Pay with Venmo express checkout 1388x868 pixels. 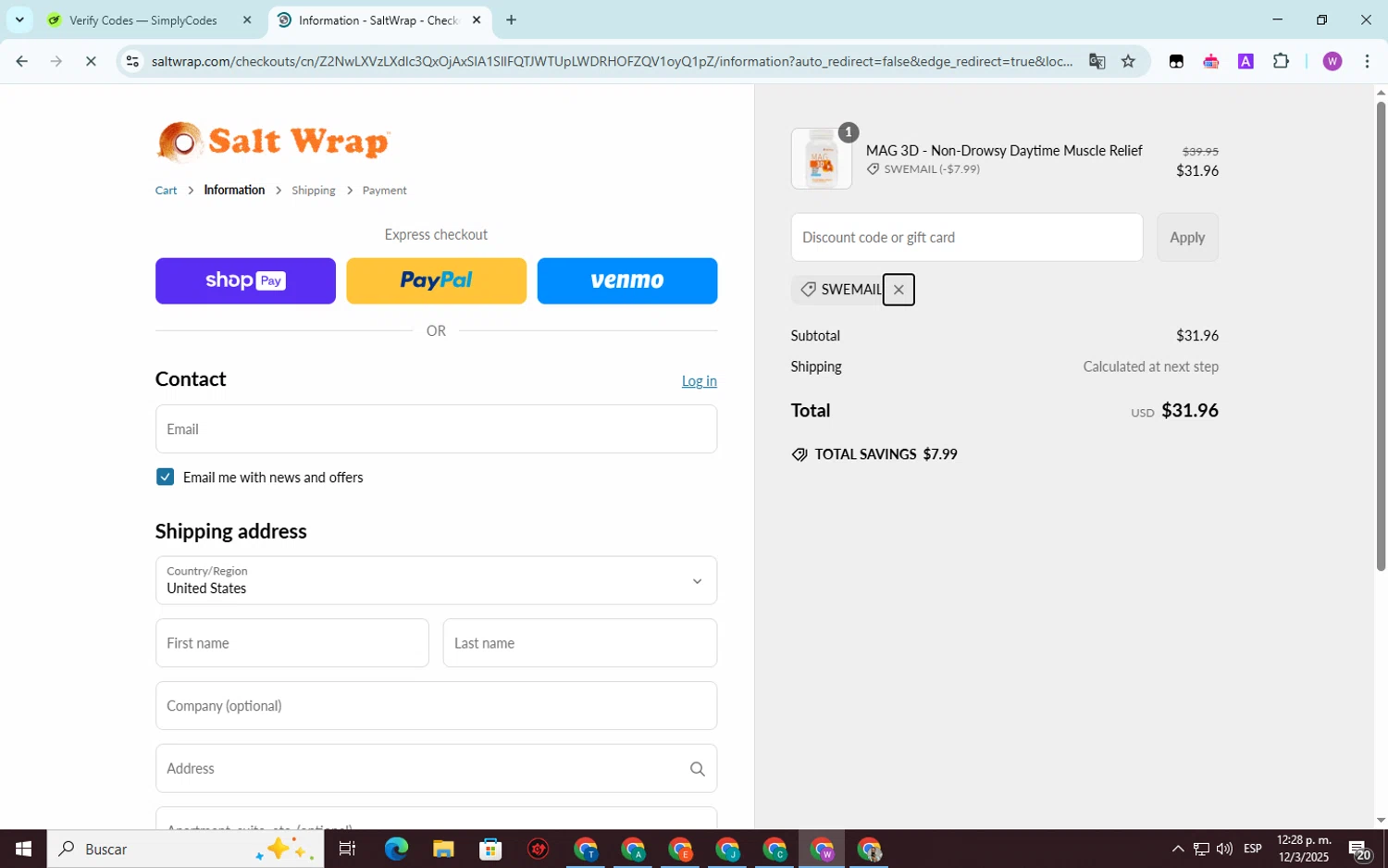(x=627, y=280)
